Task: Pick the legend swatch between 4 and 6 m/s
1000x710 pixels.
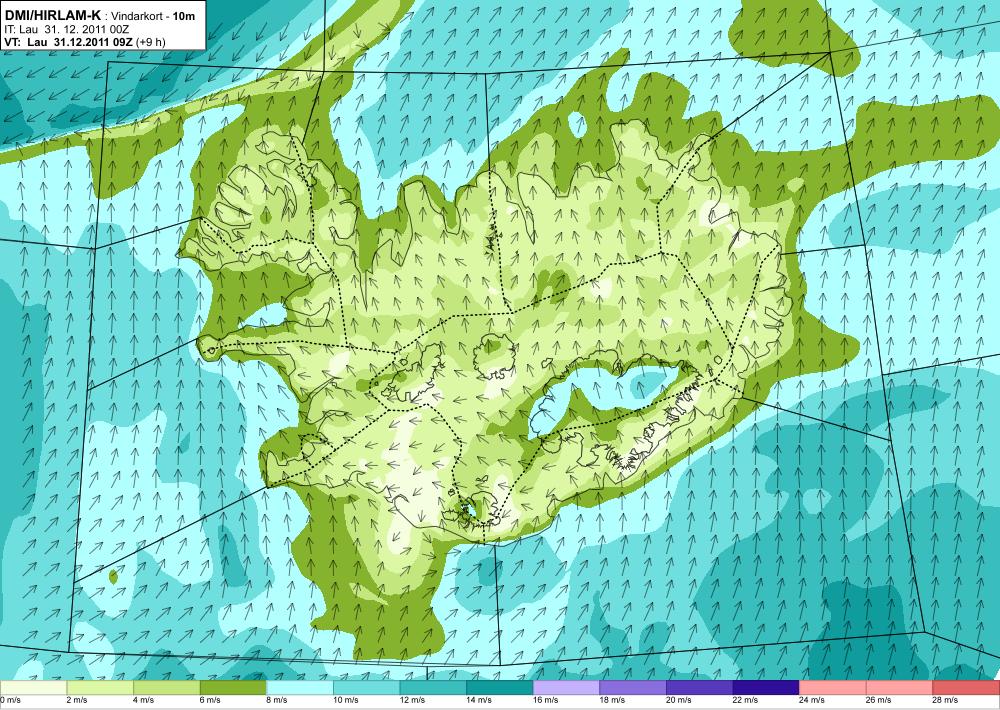Action: pos(166,687)
